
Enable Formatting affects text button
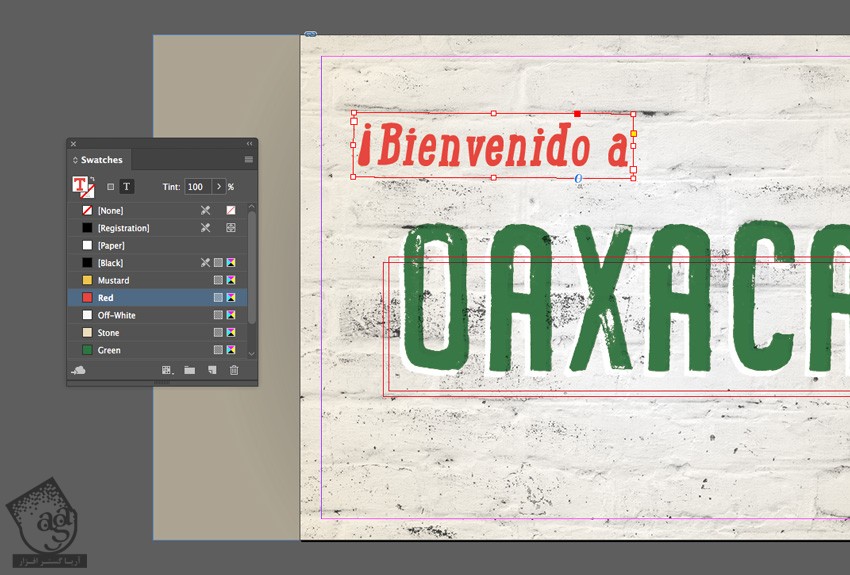click(127, 187)
